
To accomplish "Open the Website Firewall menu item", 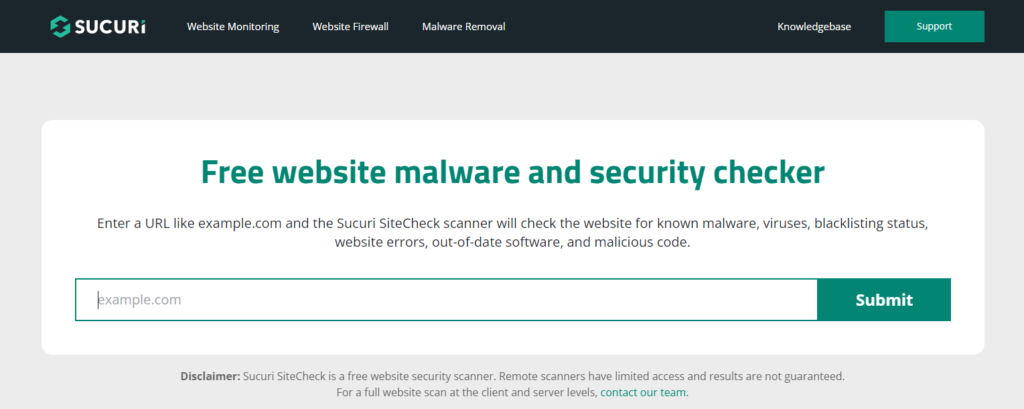I will pyautogui.click(x=351, y=27).
